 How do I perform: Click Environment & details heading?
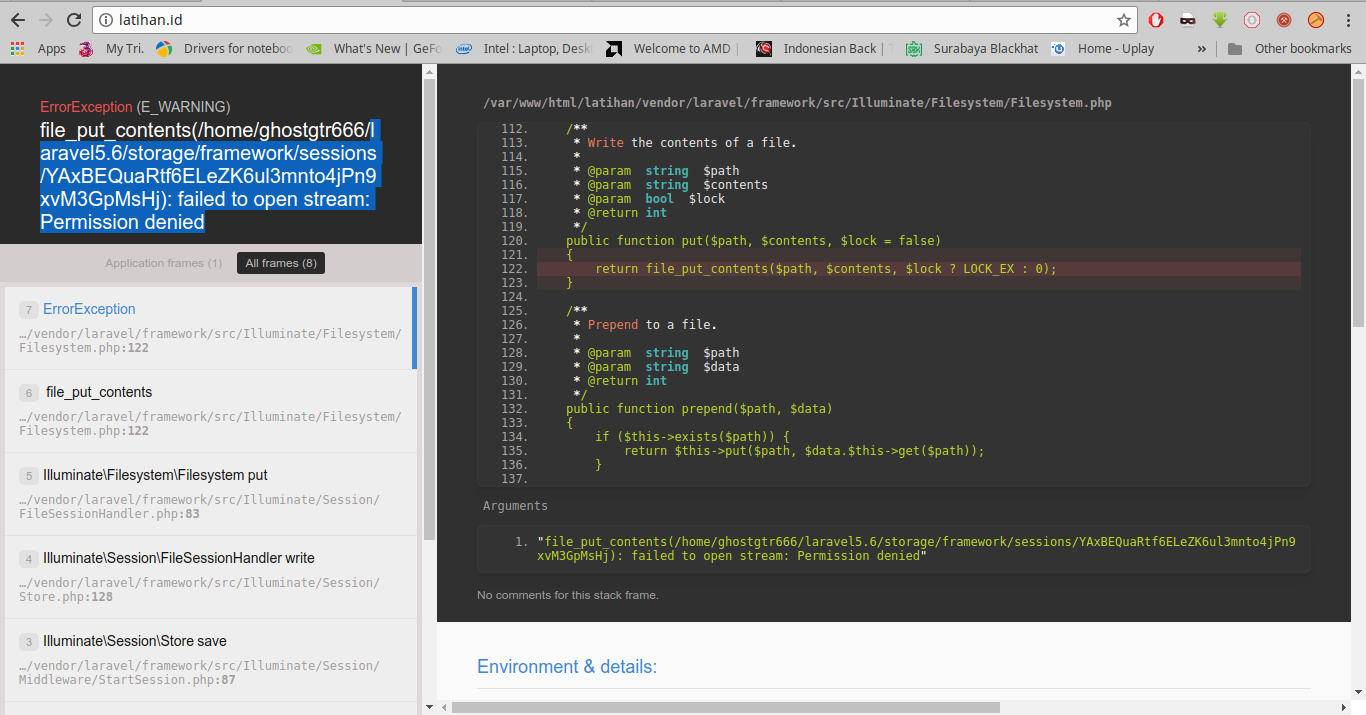tap(567, 667)
